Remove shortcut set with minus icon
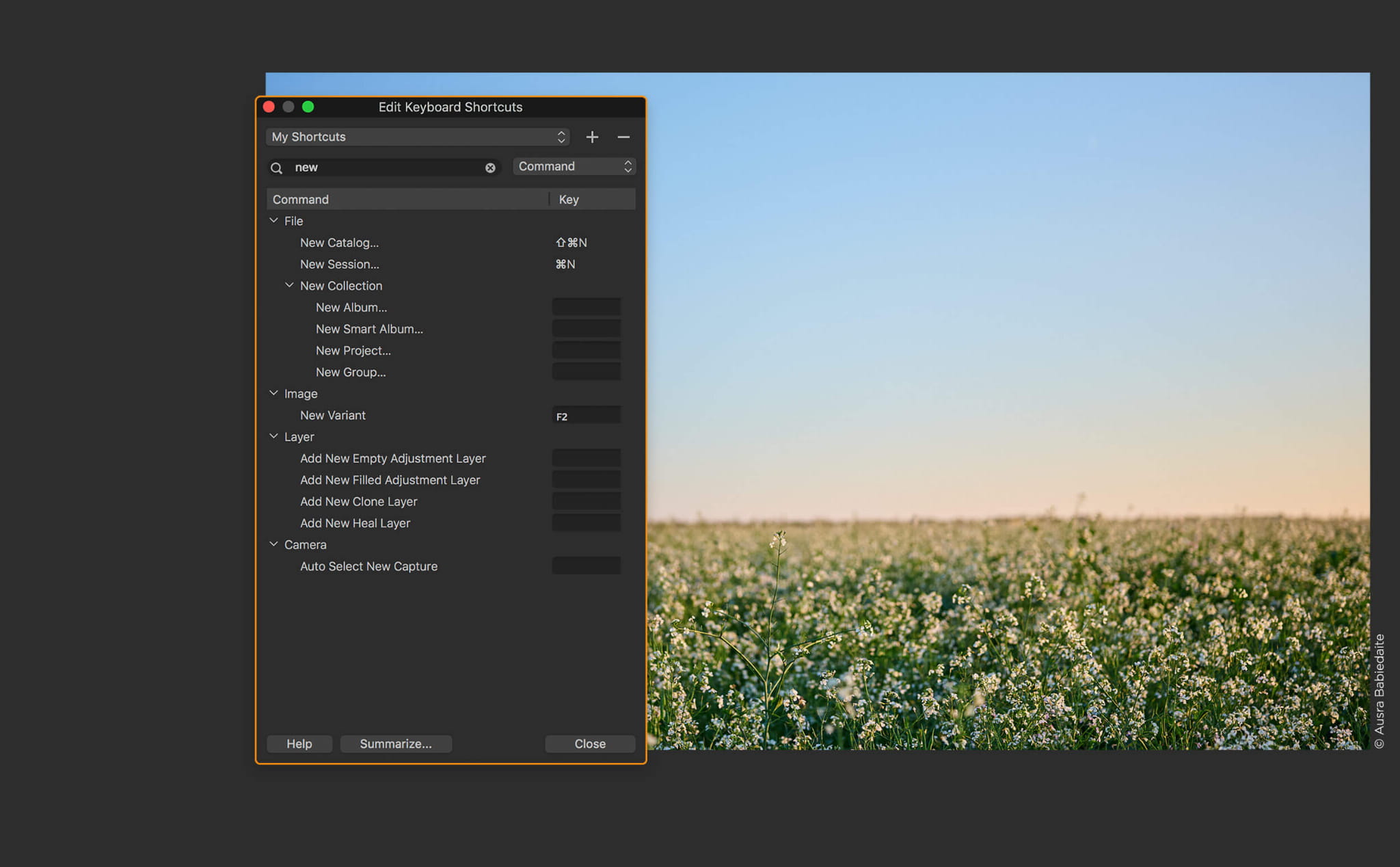The width and height of the screenshot is (1400, 867). click(623, 137)
